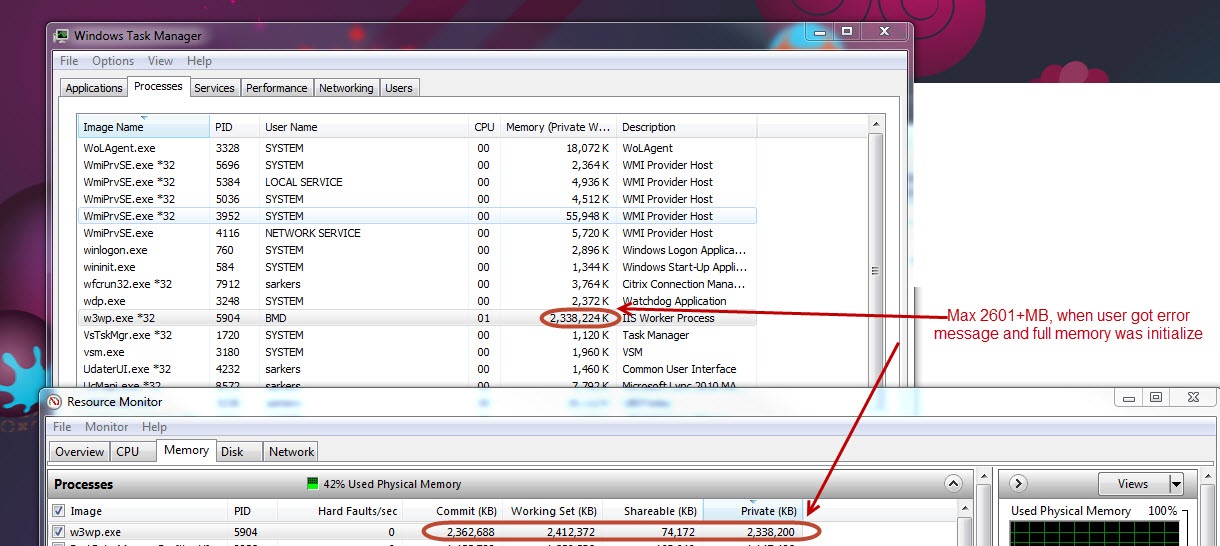Select the WmiPrvSE.exe row with PID 3952
This screenshot has height=546, width=1220.
[417, 216]
